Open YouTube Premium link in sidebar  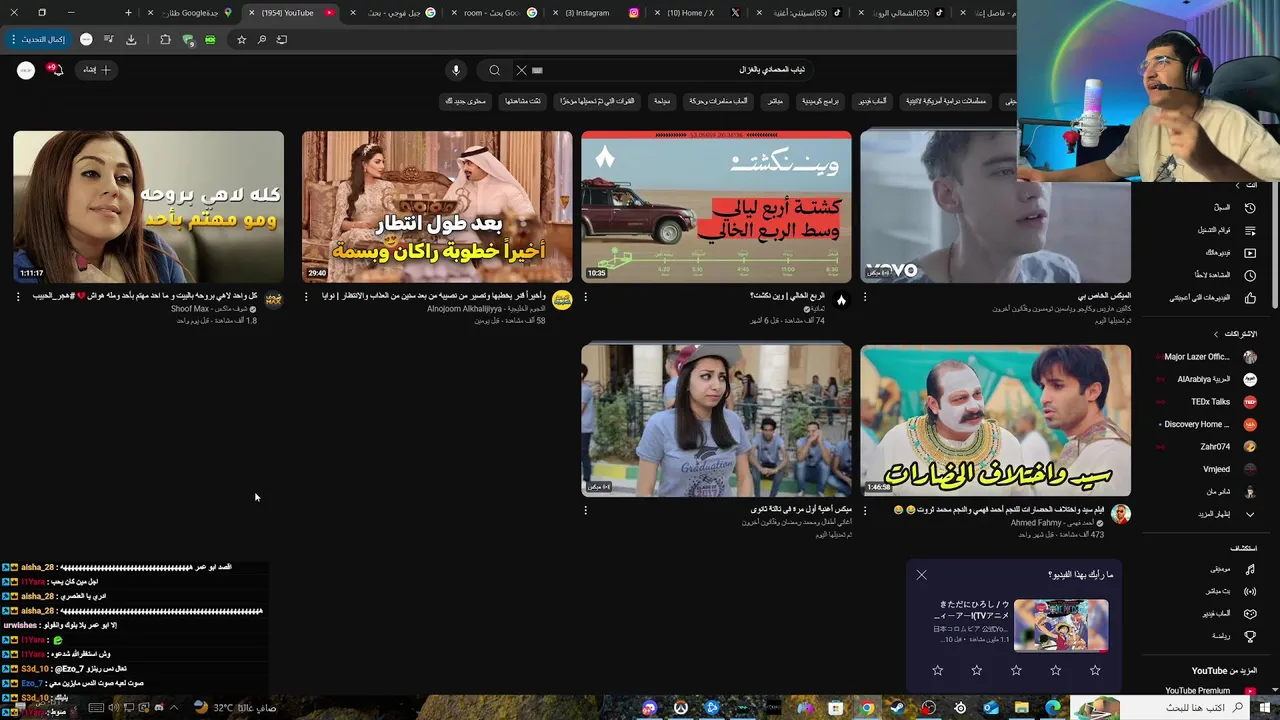pyautogui.click(x=1206, y=691)
